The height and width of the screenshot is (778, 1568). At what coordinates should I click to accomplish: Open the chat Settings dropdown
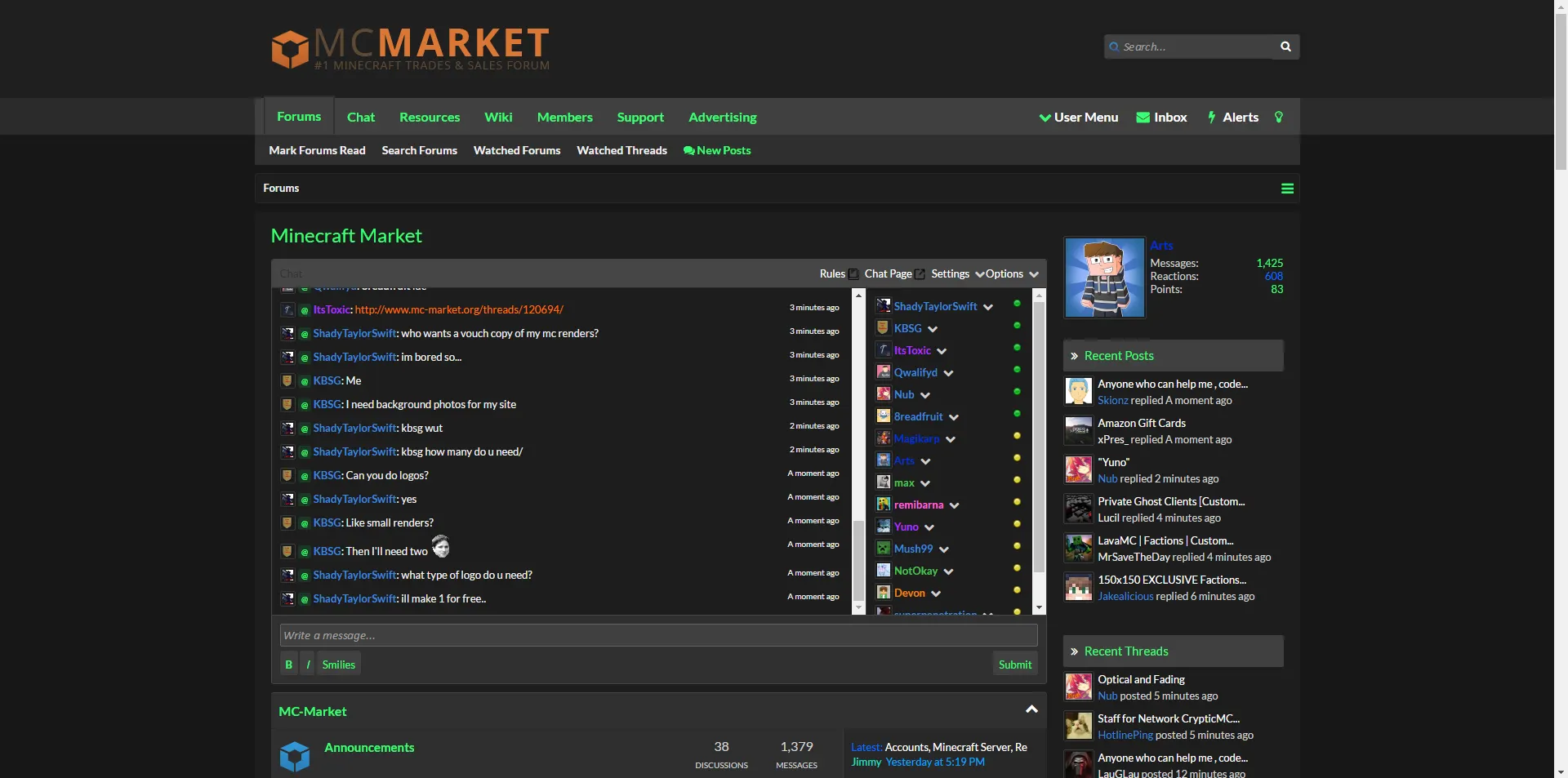click(957, 274)
